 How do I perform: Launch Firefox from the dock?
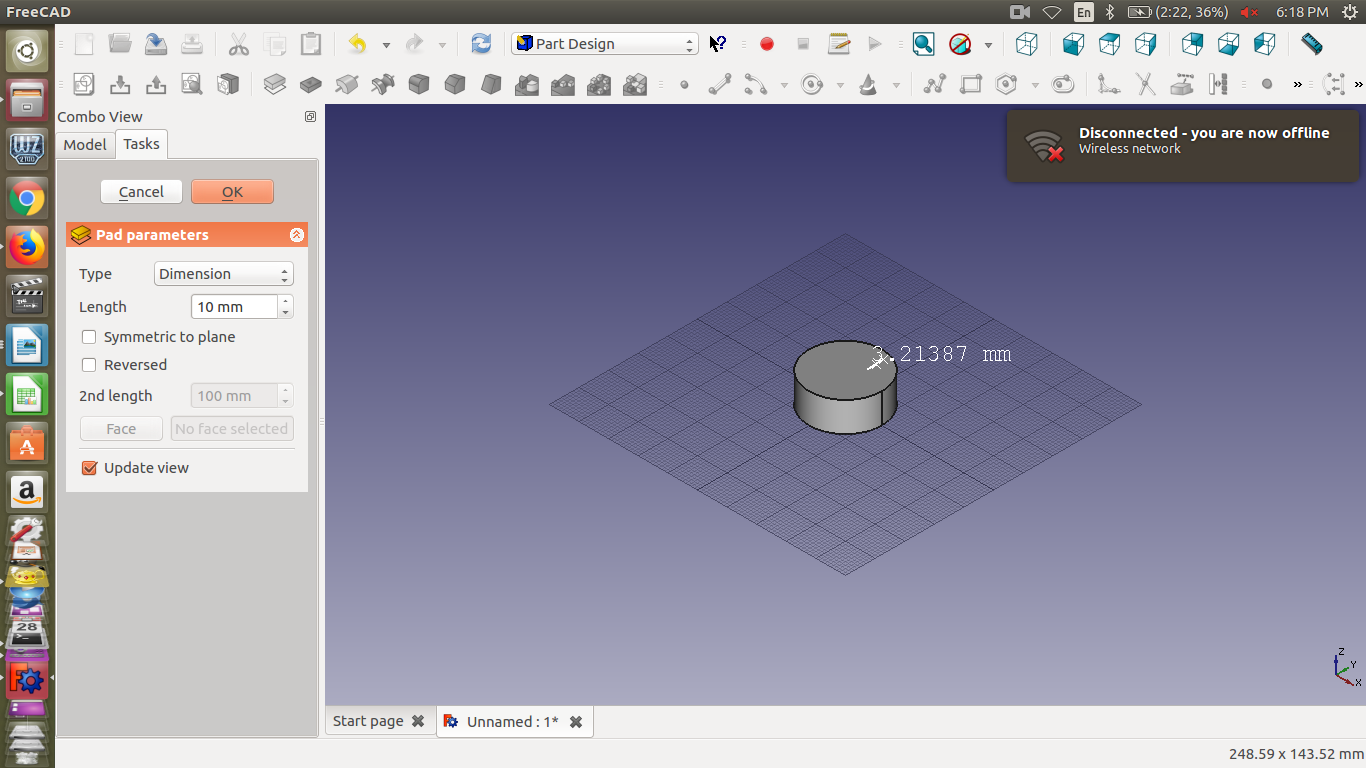(x=27, y=247)
